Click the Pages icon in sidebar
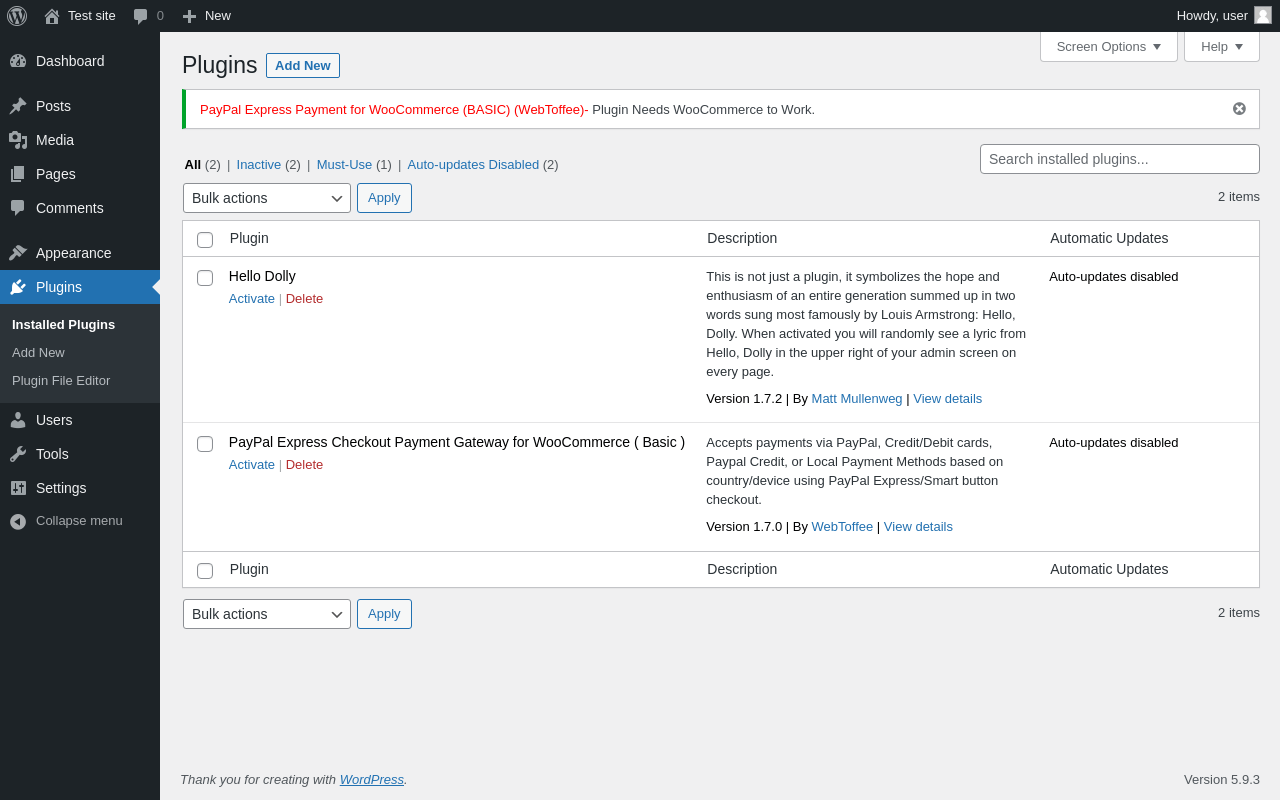This screenshot has width=1280, height=800. click(18, 174)
